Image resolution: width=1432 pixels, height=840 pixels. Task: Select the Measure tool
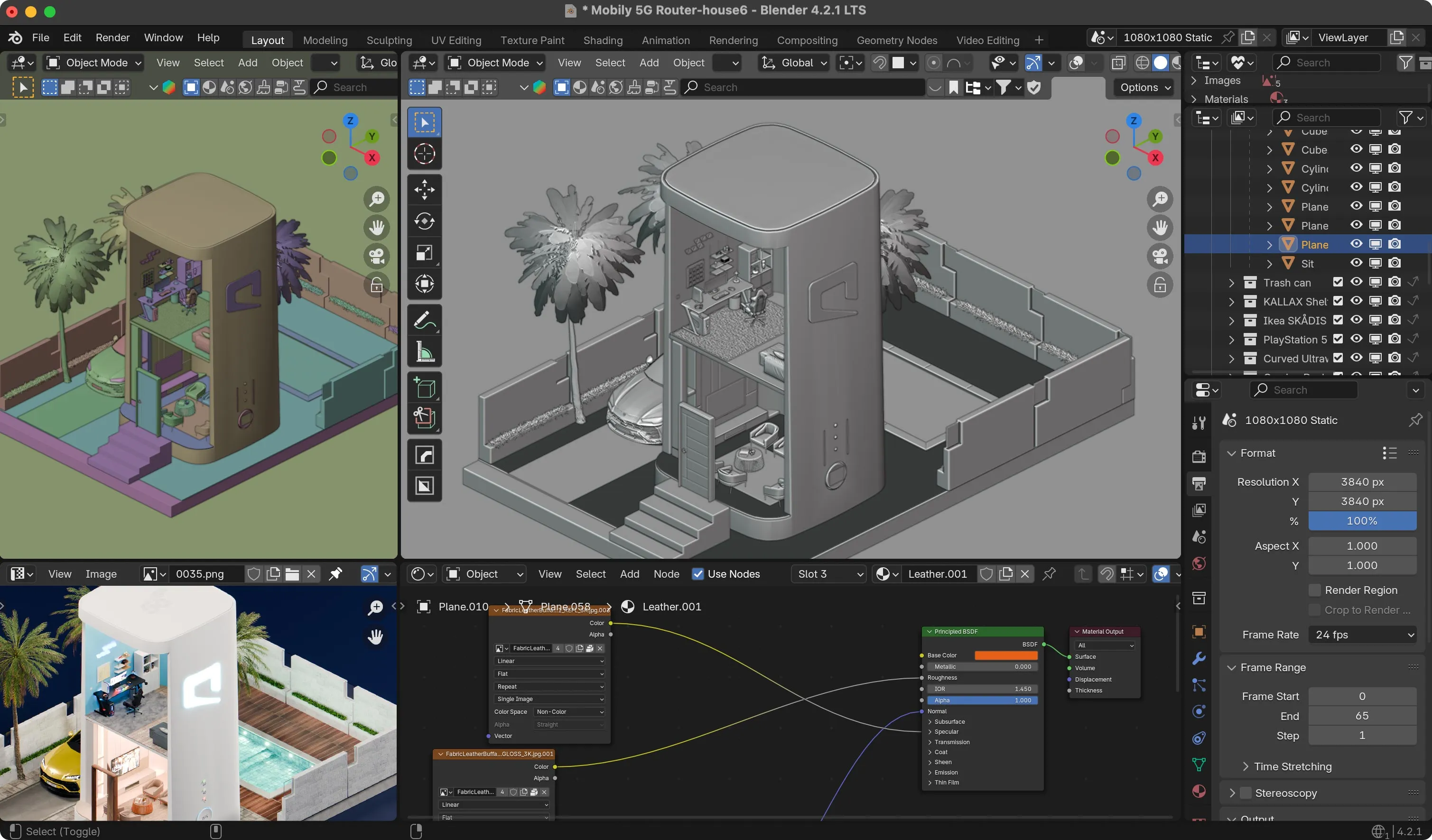click(424, 351)
